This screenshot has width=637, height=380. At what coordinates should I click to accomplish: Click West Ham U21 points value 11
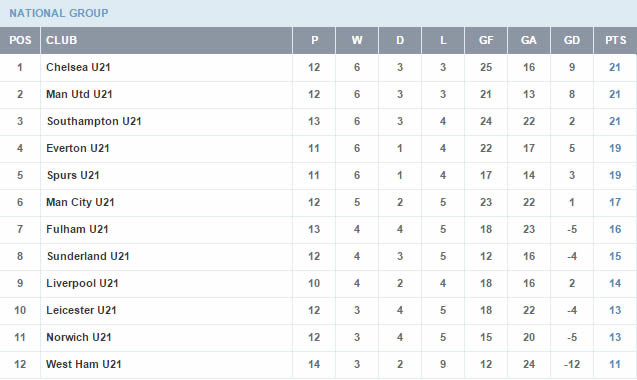(x=615, y=365)
